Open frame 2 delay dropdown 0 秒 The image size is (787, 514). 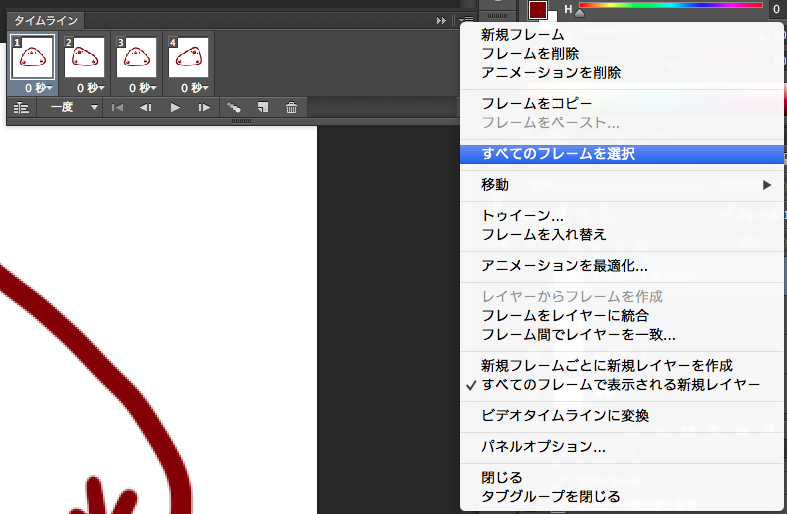tap(90, 88)
